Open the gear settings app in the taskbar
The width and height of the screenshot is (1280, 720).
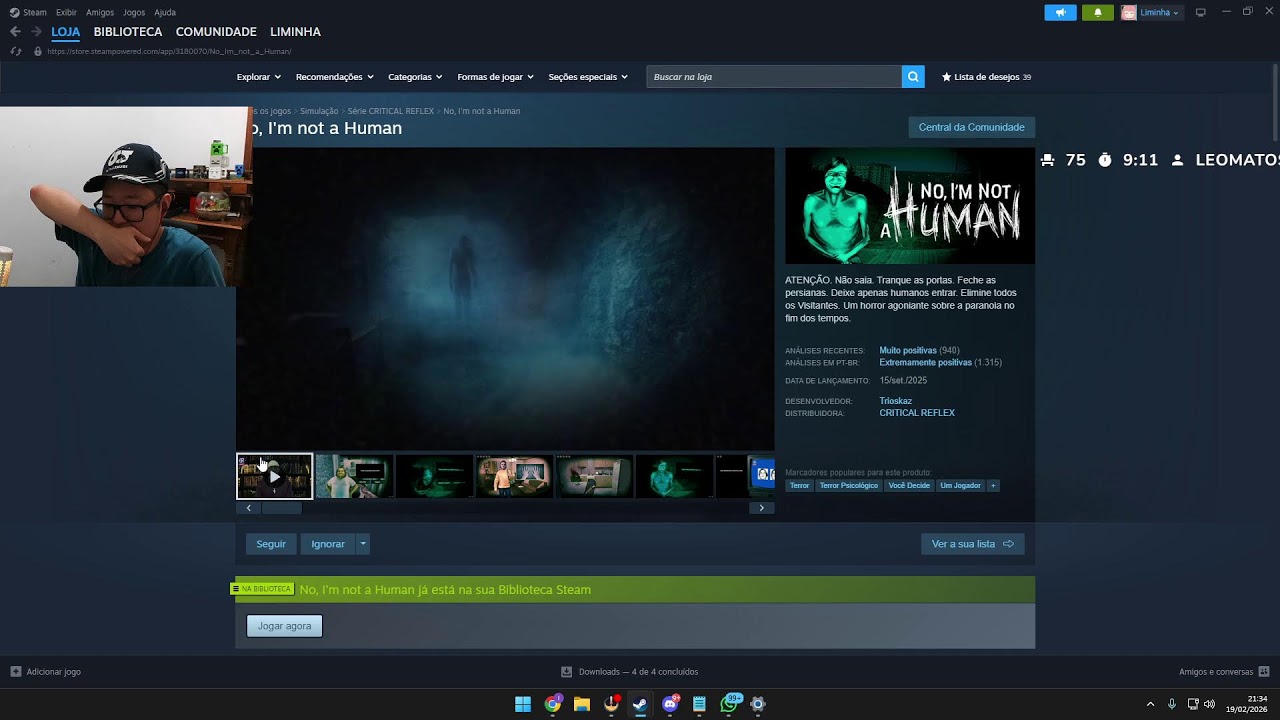tap(758, 704)
